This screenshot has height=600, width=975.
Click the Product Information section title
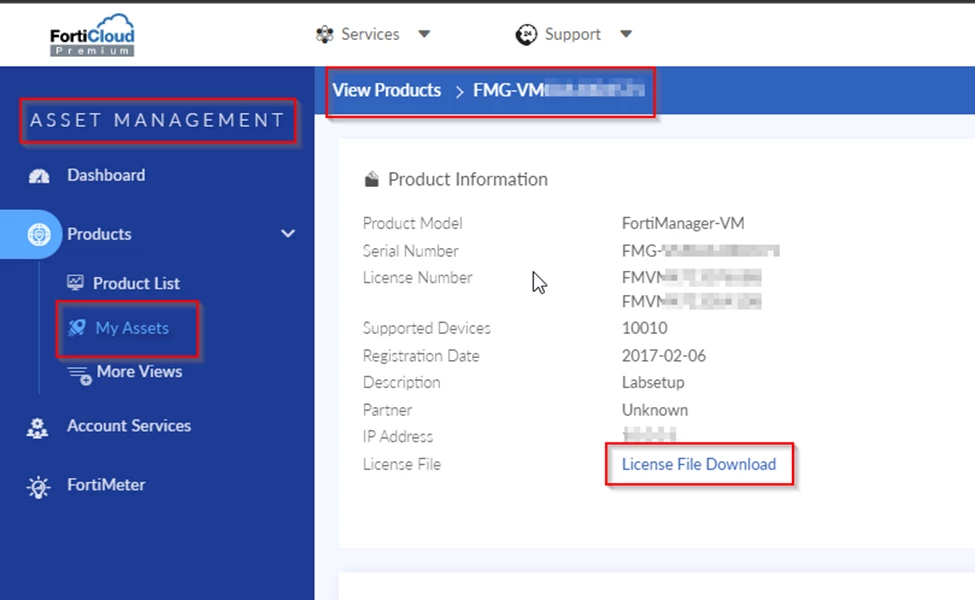(468, 180)
